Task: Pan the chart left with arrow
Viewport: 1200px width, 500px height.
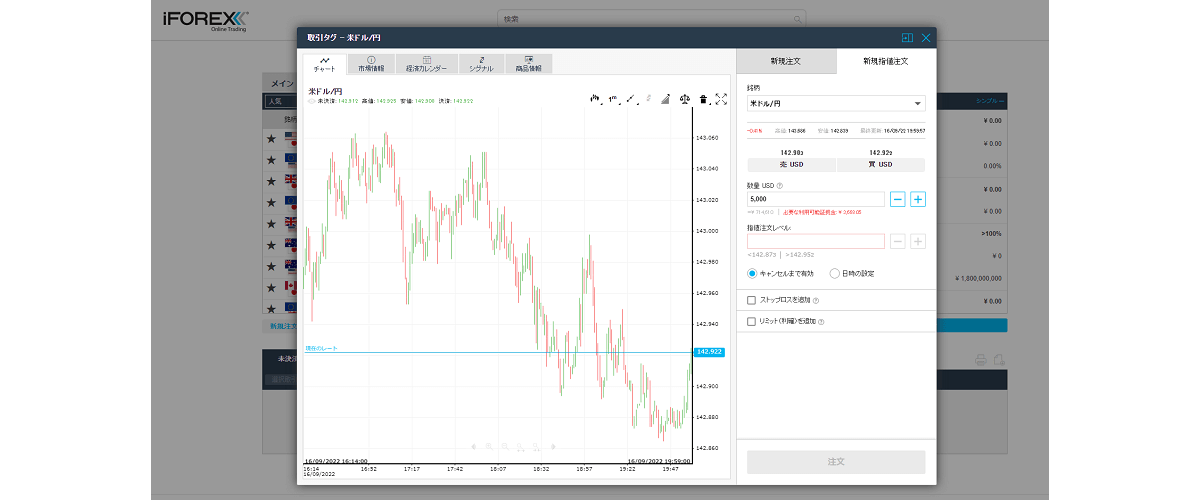Action: pos(474,446)
